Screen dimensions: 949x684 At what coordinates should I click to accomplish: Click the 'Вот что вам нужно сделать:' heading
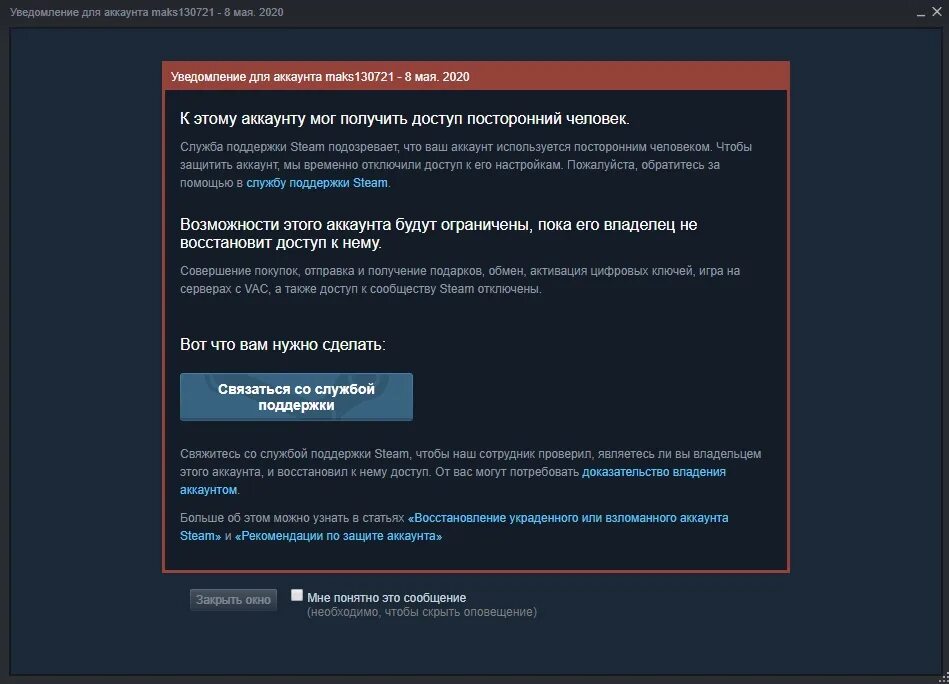tap(283, 344)
